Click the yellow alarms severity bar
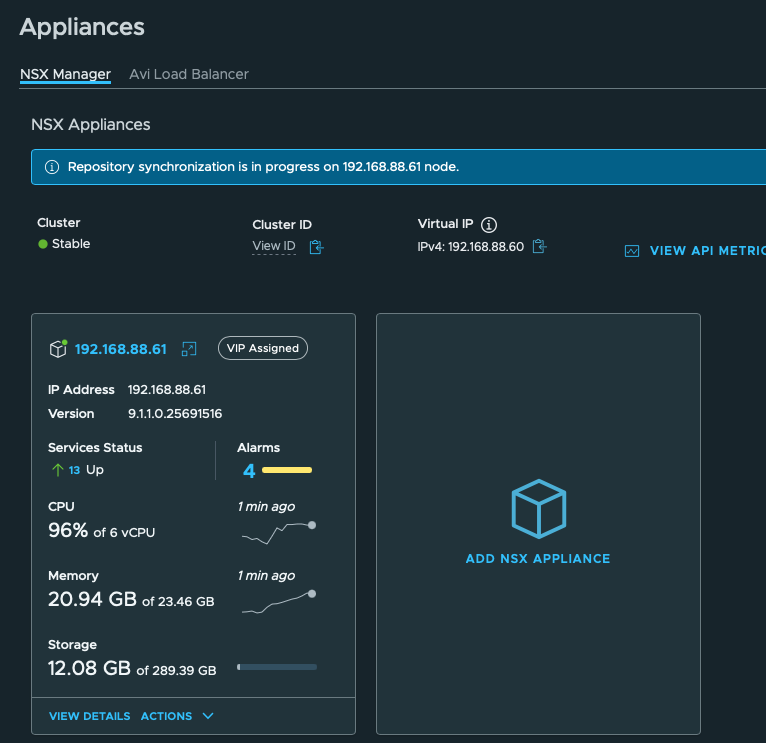Screen dimensions: 766x743 tap(287, 470)
